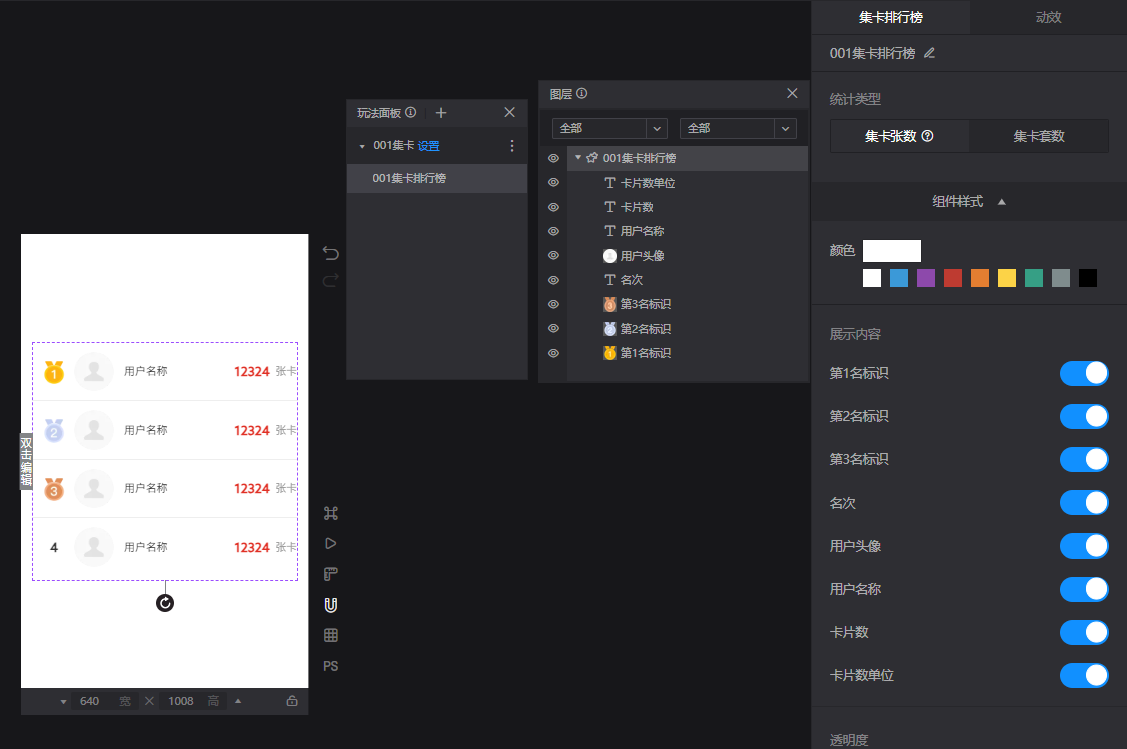Toggle the 用户头像 display switch
The image size is (1127, 749).
1084,546
